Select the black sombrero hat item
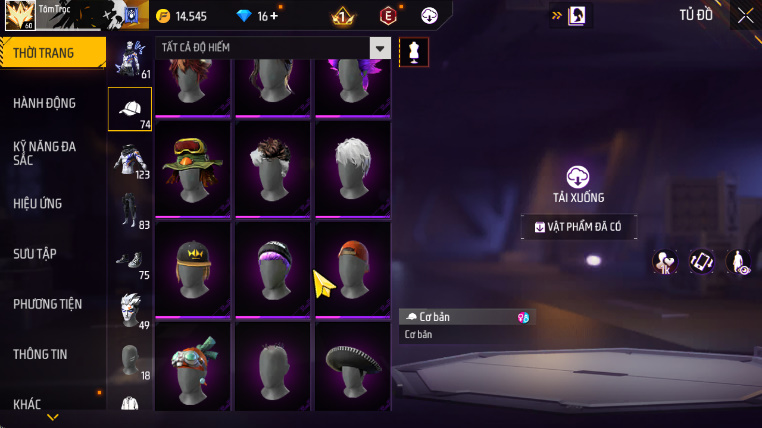This screenshot has height=428, width=762. click(x=353, y=369)
